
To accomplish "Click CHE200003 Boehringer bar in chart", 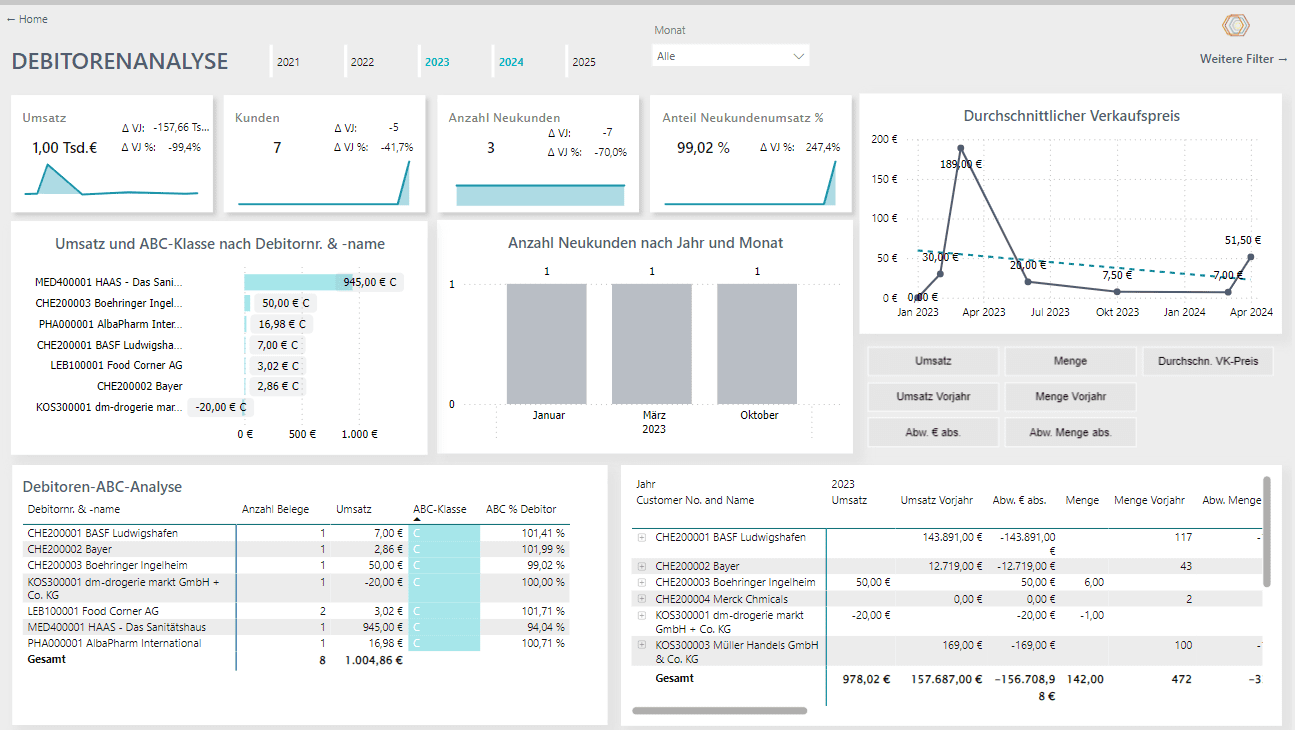I will pos(248,303).
